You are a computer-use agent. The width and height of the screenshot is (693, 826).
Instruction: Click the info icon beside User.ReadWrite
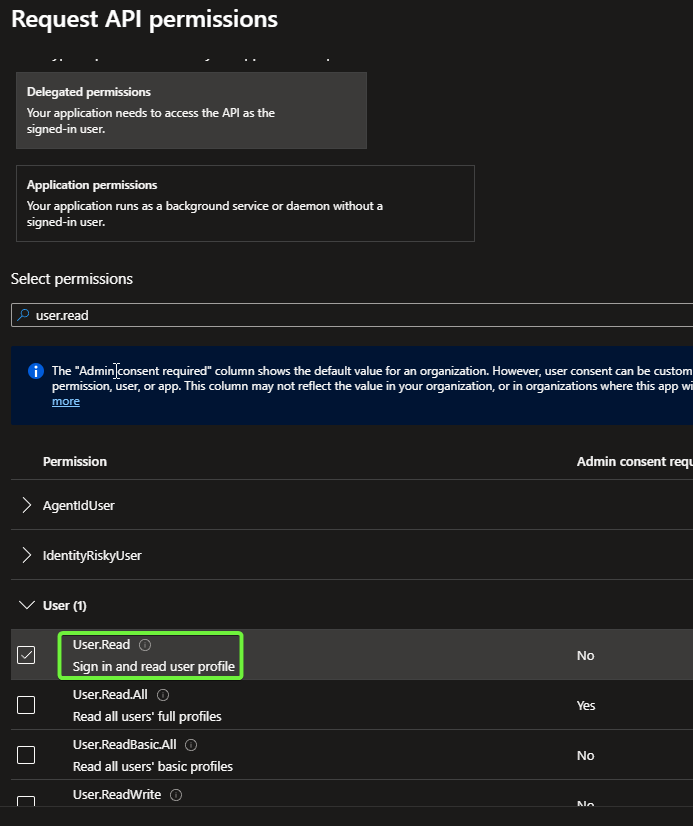[x=176, y=795]
